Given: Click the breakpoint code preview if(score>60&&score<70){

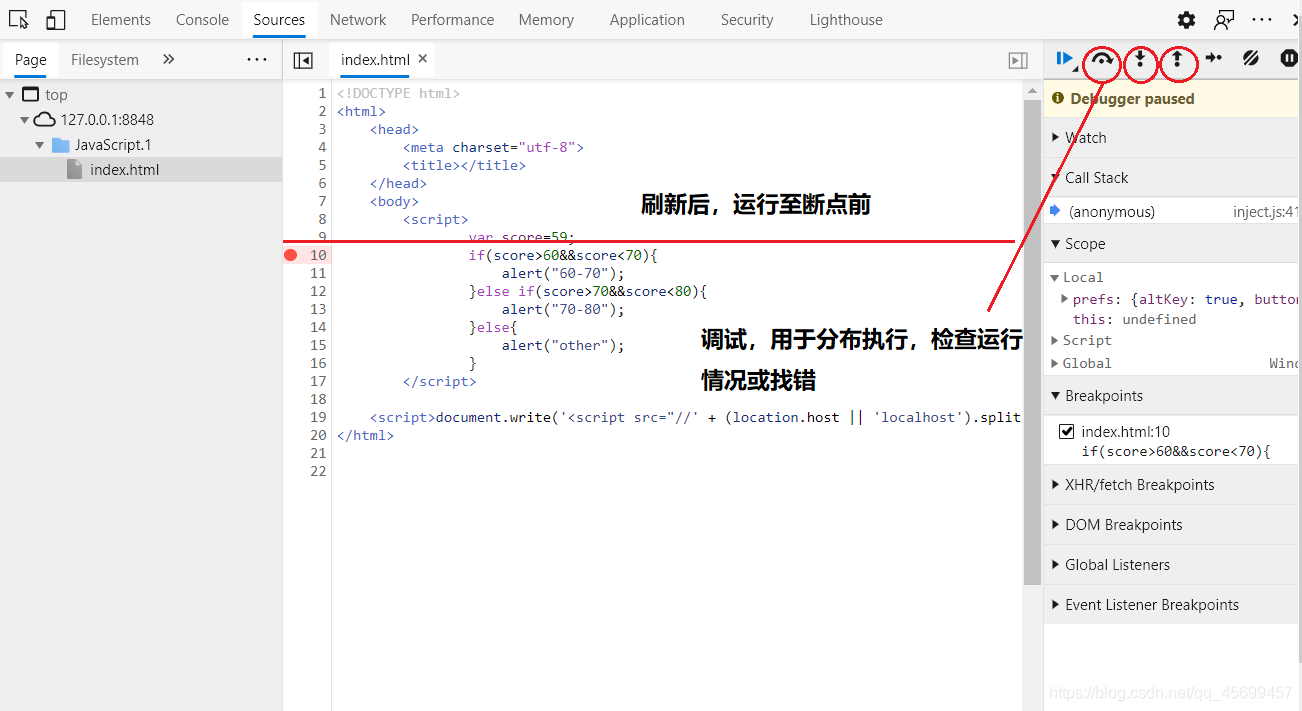Looking at the screenshot, I should [1175, 452].
